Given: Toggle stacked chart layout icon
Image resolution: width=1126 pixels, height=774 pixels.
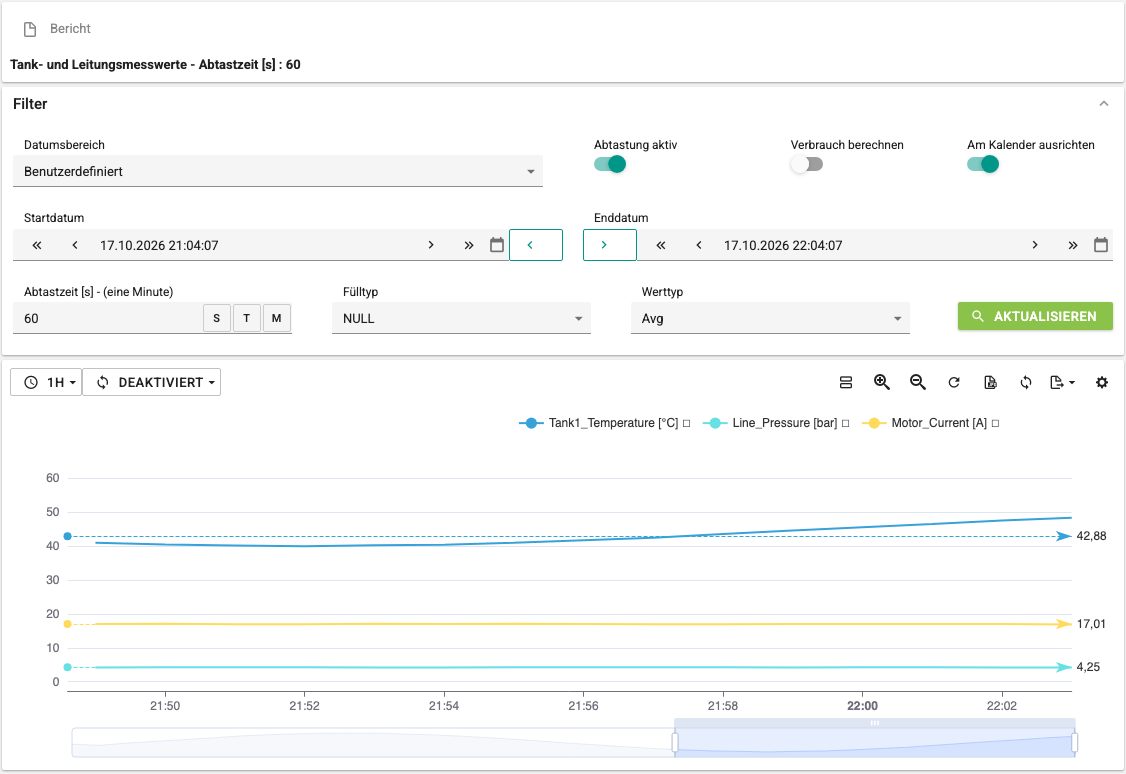Looking at the screenshot, I should click(846, 383).
